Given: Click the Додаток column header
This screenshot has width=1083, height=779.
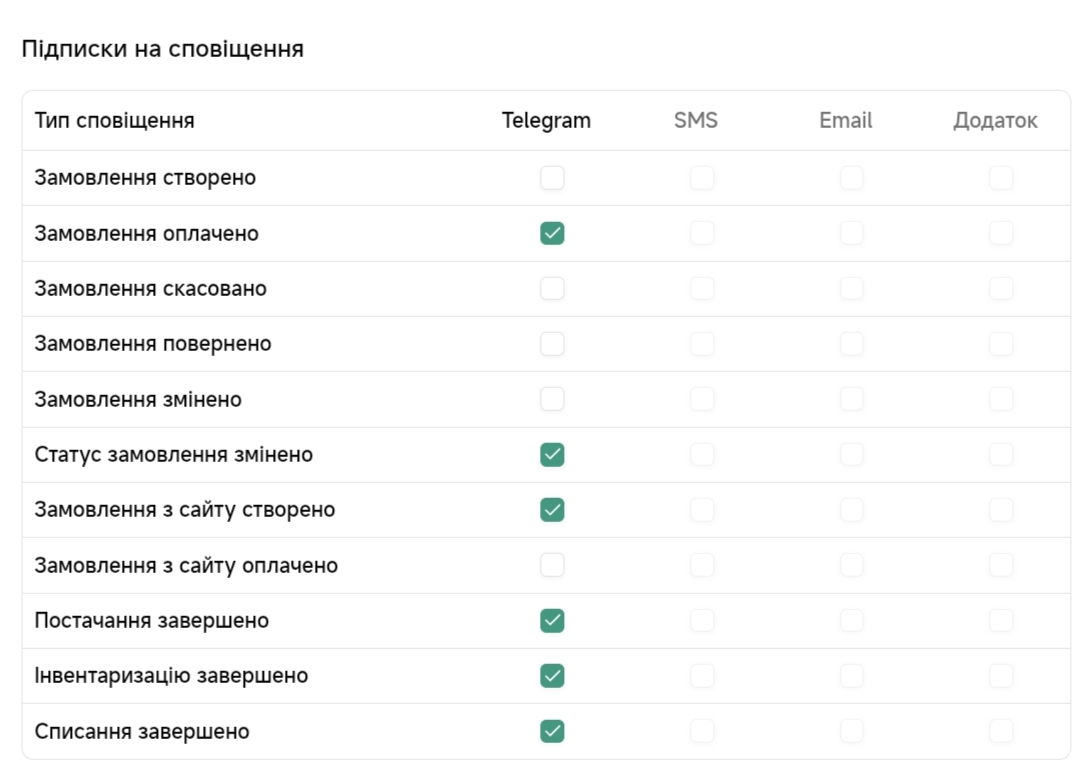Looking at the screenshot, I should point(995,121).
